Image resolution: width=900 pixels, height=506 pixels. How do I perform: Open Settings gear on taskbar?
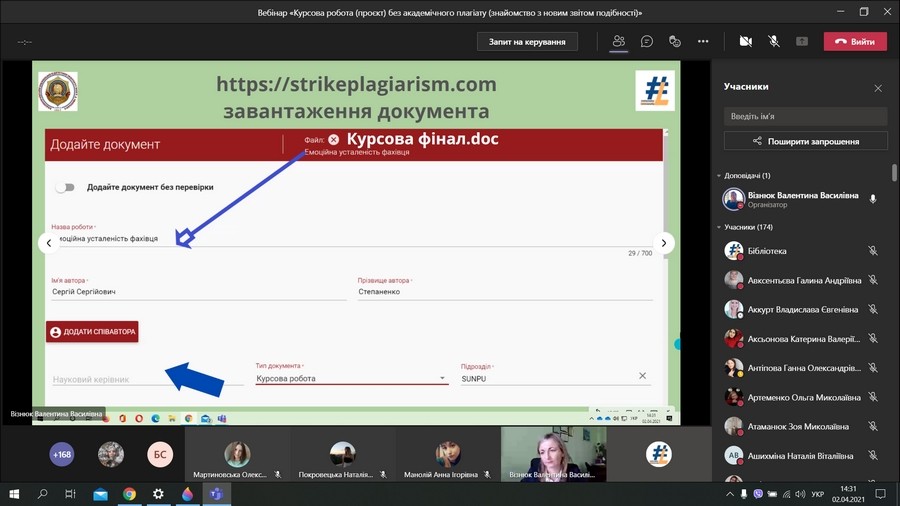coord(158,494)
